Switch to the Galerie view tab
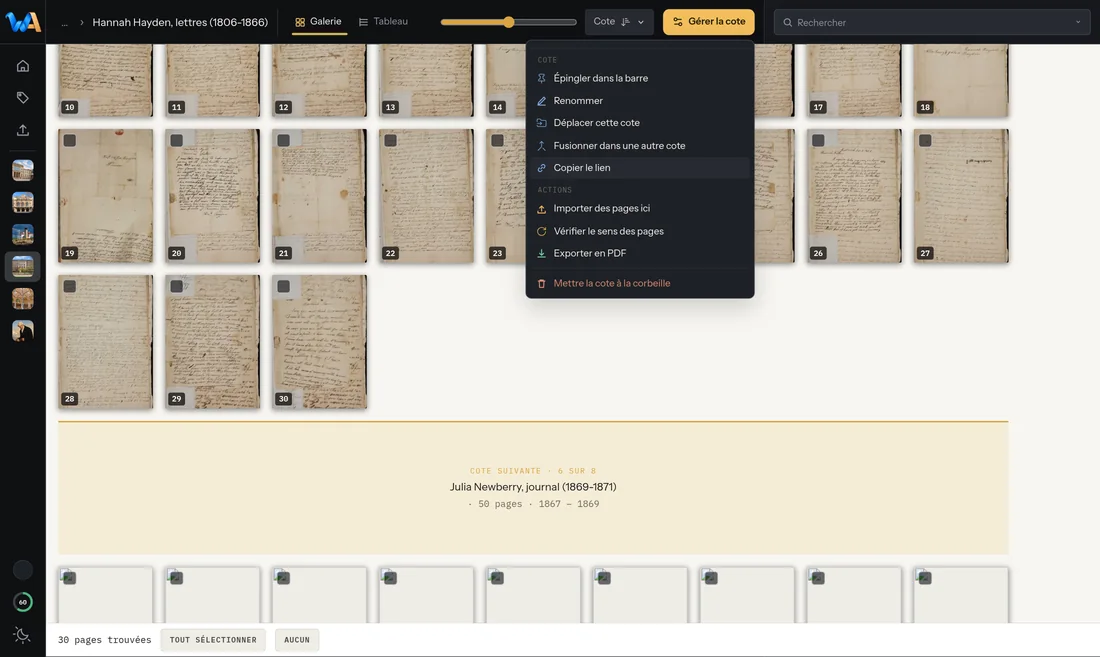The height and width of the screenshot is (657, 1100). coord(318,22)
